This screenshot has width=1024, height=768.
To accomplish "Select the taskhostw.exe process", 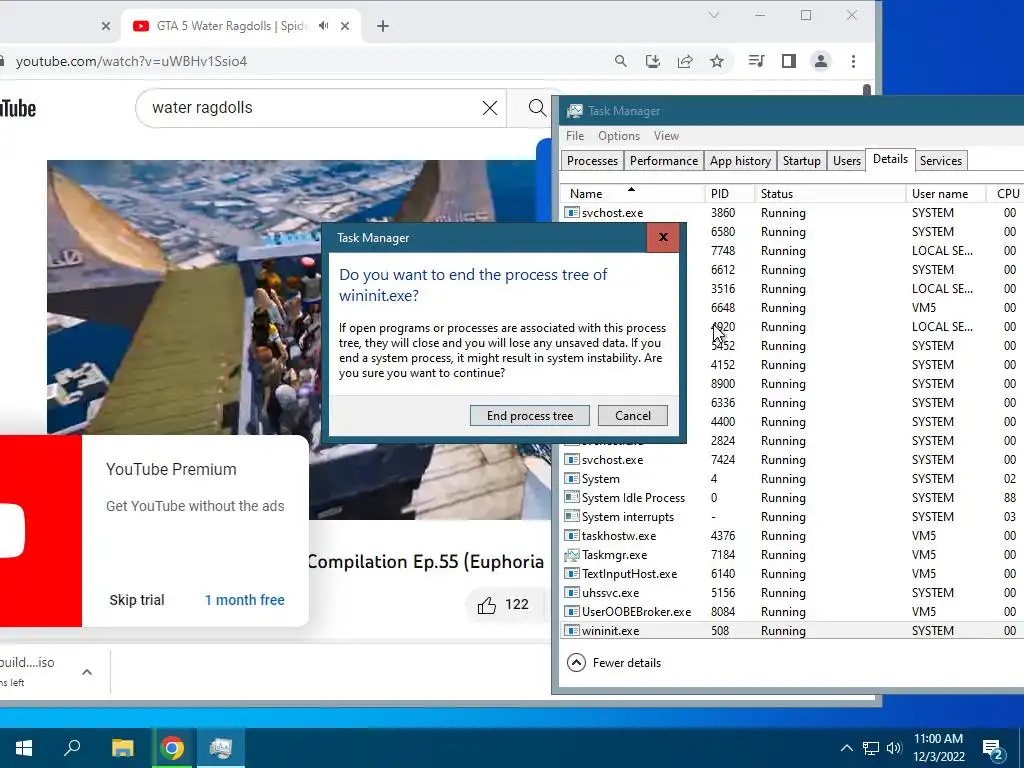I will (x=792, y=536).
